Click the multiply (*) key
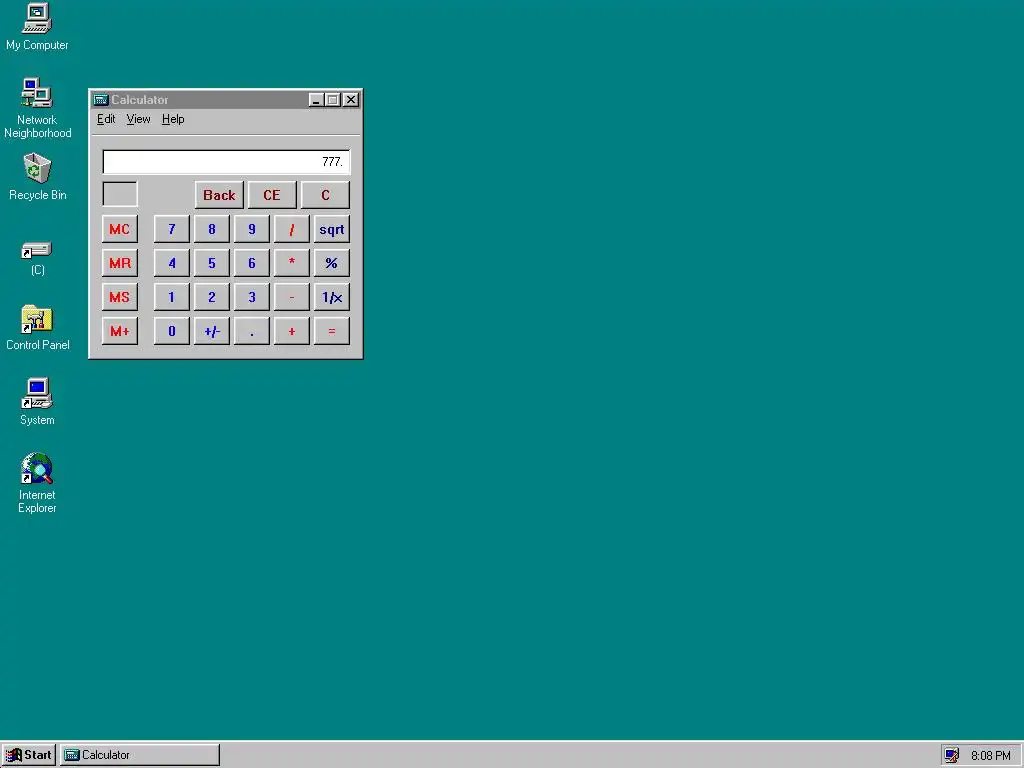This screenshot has height=768, width=1024. tap(292, 263)
